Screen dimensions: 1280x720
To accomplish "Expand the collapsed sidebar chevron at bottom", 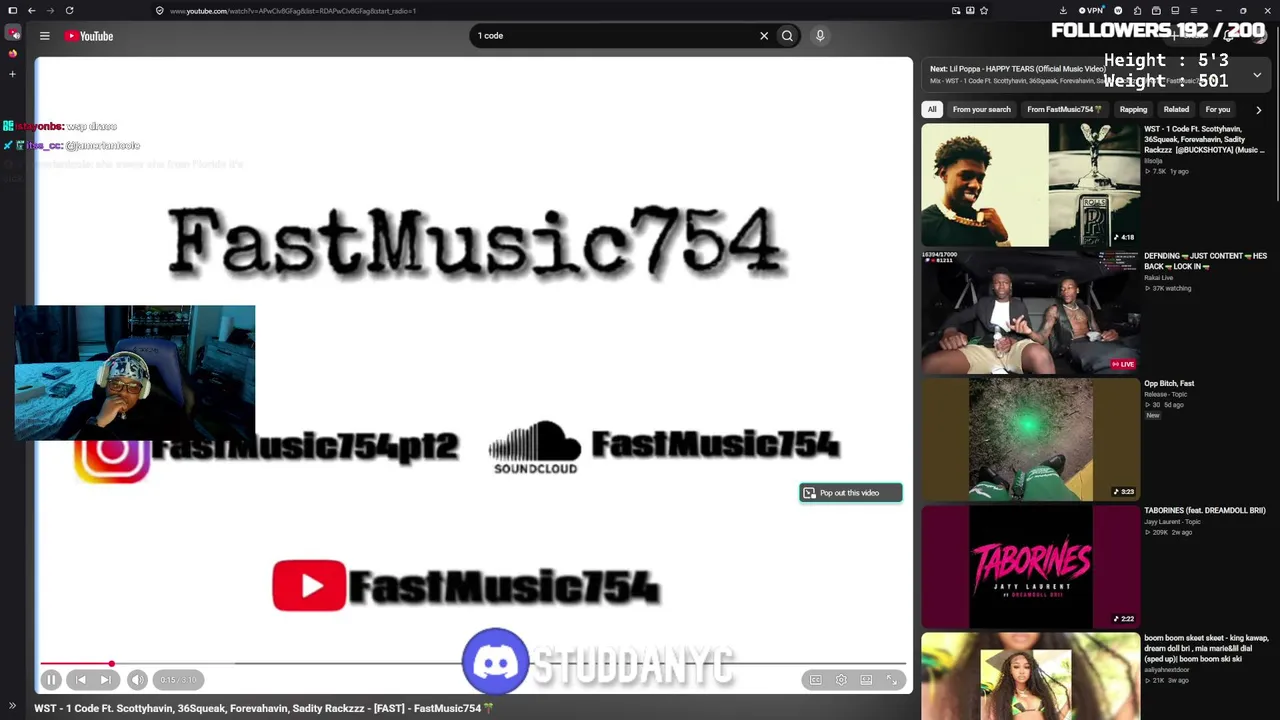I will tap(12, 706).
